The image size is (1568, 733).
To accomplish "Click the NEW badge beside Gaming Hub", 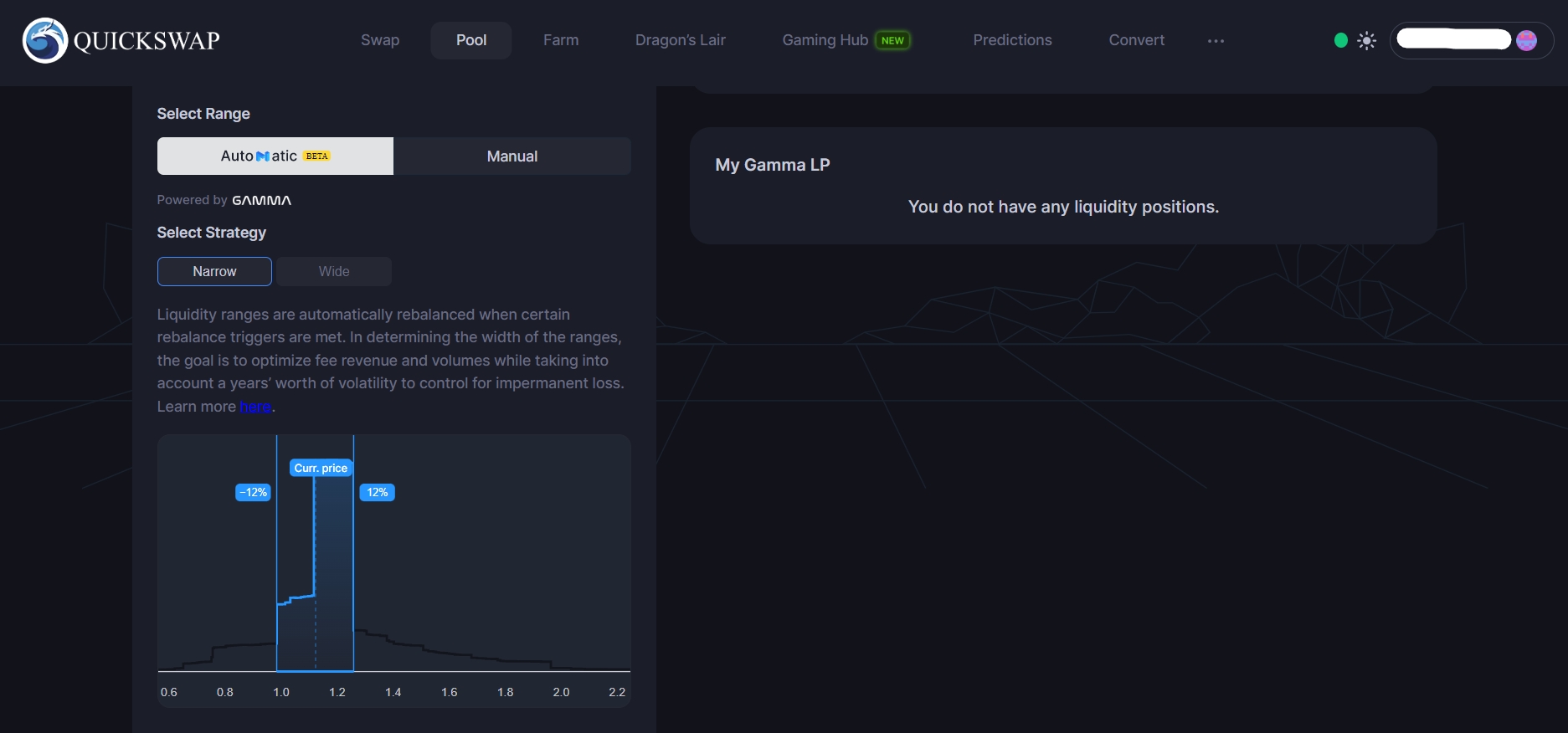I will click(x=892, y=40).
